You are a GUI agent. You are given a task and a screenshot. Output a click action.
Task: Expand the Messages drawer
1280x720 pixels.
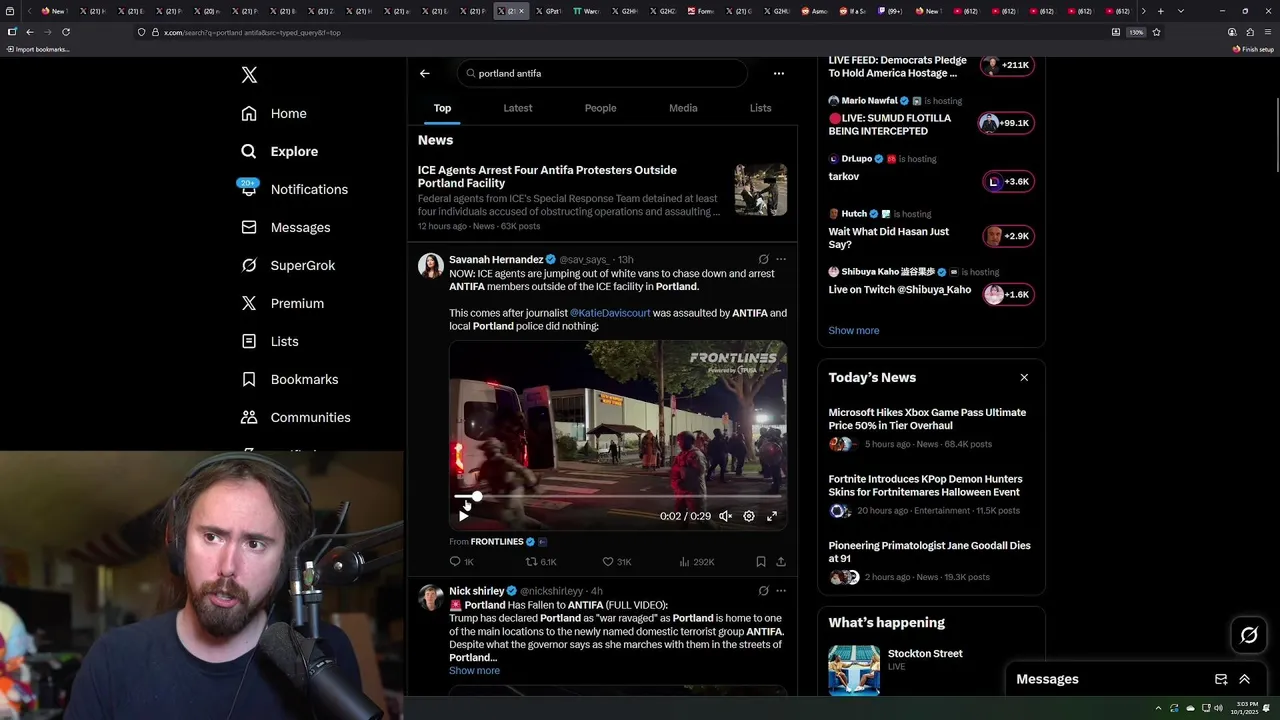pos(1244,679)
